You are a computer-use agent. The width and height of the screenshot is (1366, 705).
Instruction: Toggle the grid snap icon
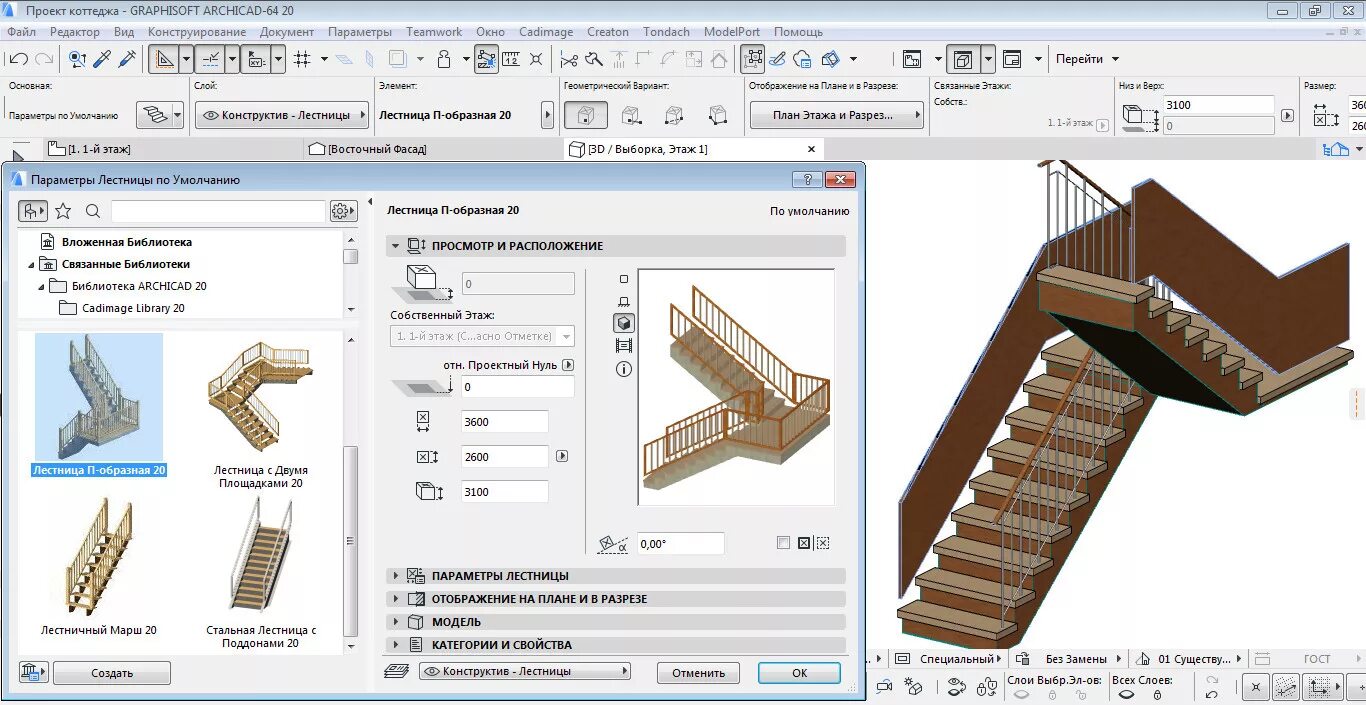pyautogui.click(x=303, y=59)
